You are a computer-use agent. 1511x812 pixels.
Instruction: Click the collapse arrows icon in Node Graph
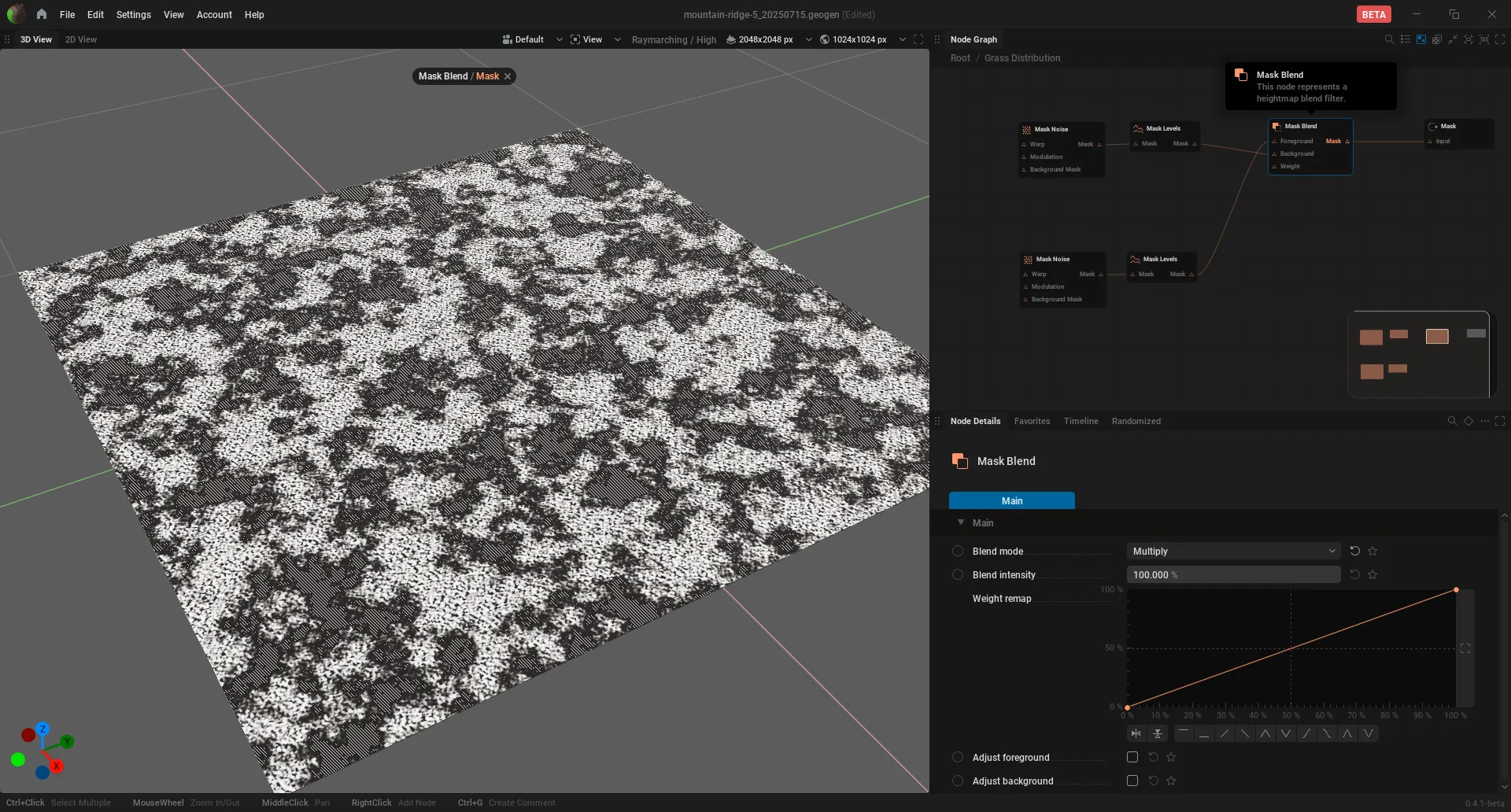[1453, 39]
